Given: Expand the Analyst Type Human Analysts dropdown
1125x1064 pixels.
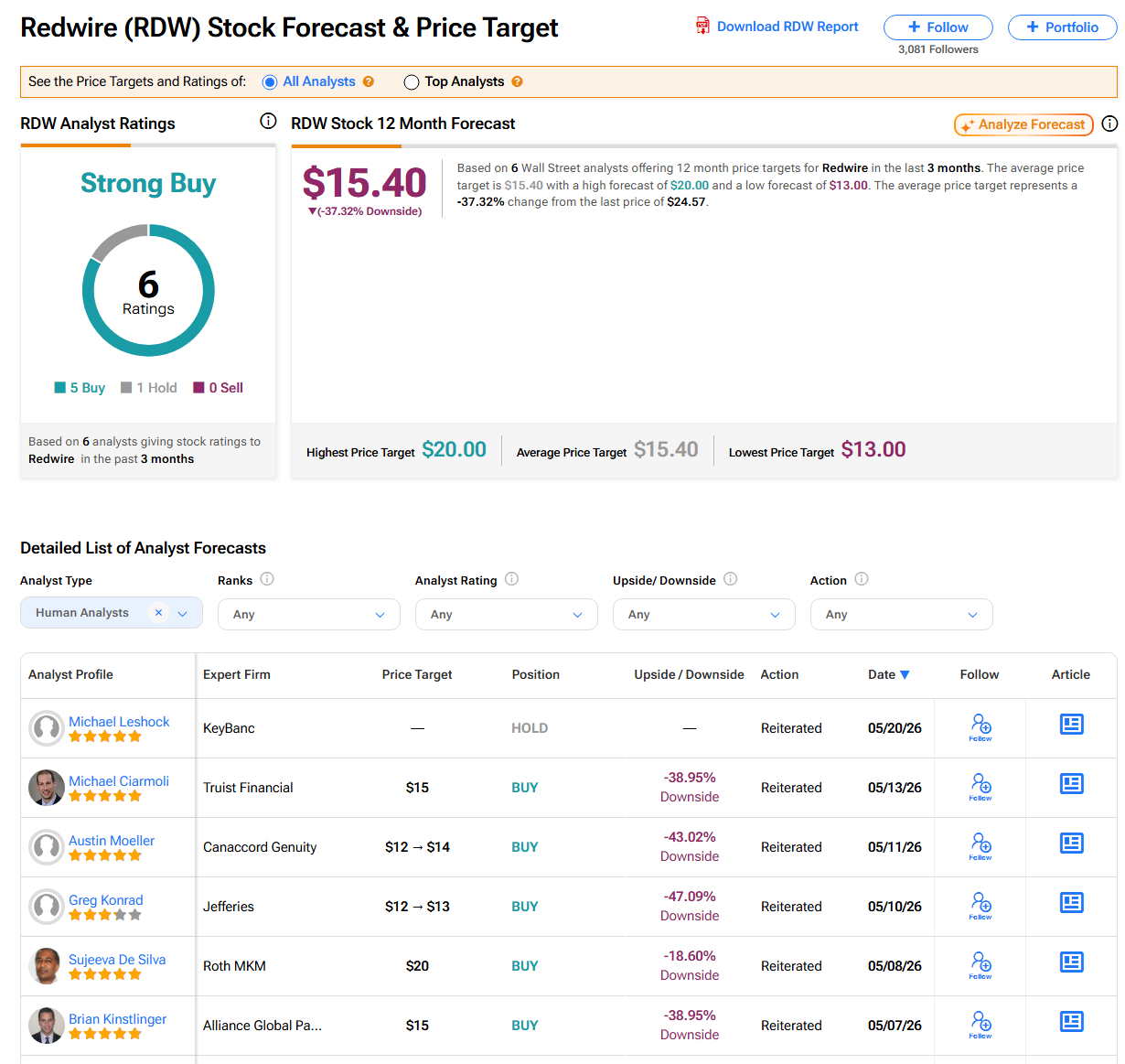Looking at the screenshot, I should point(183,614).
